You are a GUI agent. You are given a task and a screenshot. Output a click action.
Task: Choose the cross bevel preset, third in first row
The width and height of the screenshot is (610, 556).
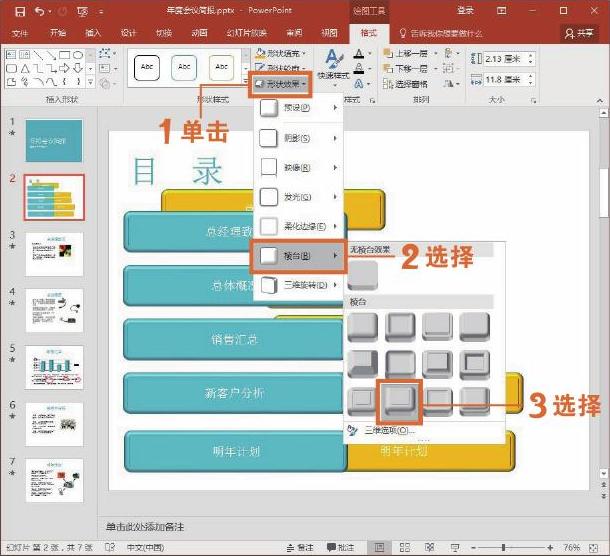(438, 327)
